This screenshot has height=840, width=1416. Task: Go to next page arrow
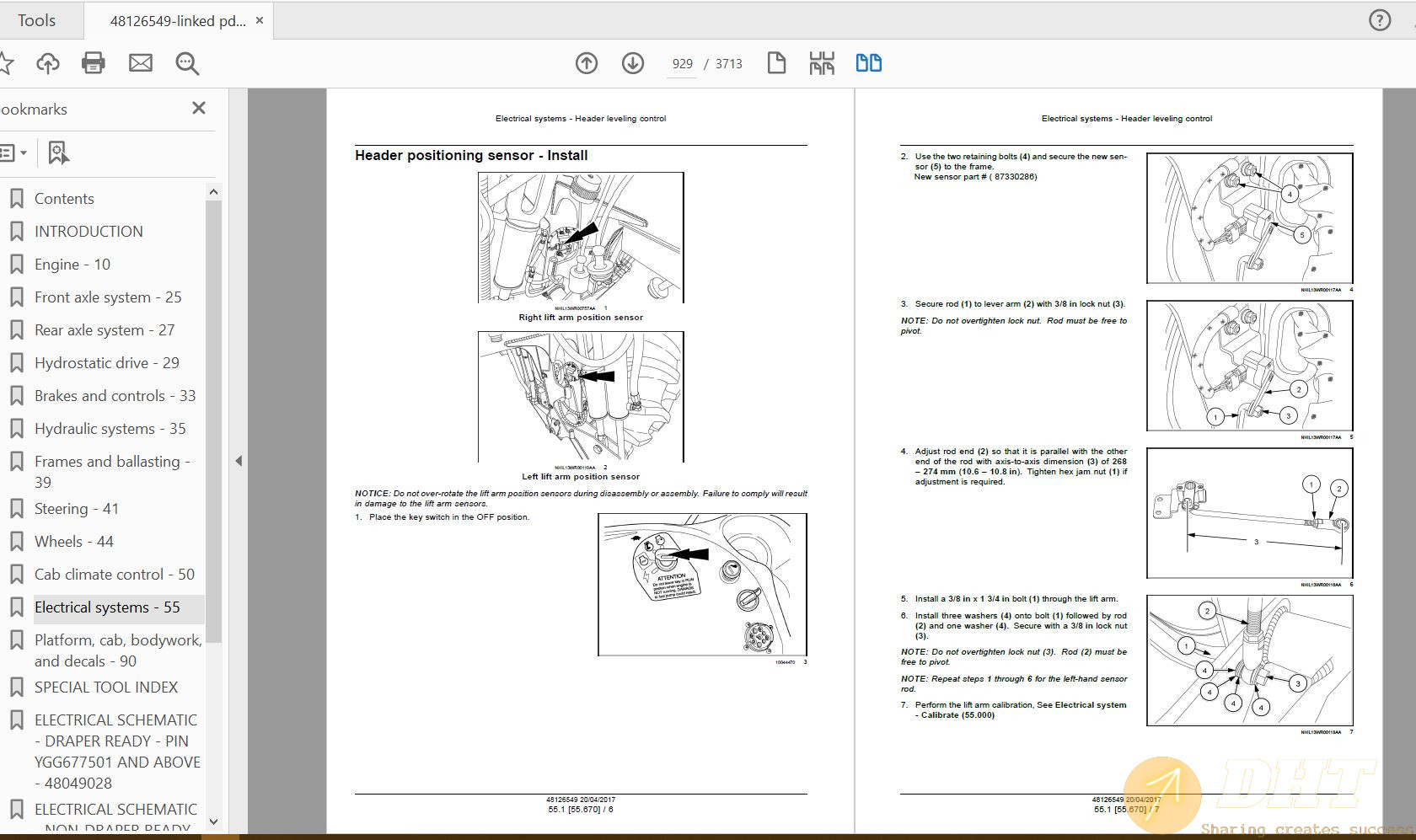pos(633,63)
